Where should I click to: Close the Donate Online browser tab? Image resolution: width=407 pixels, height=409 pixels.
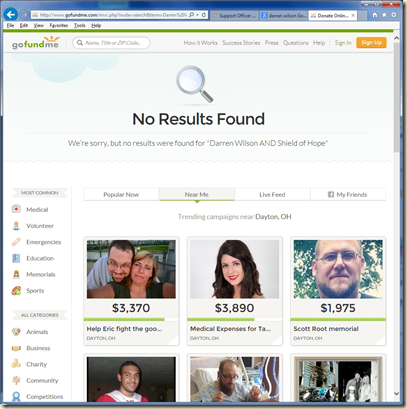click(x=353, y=15)
